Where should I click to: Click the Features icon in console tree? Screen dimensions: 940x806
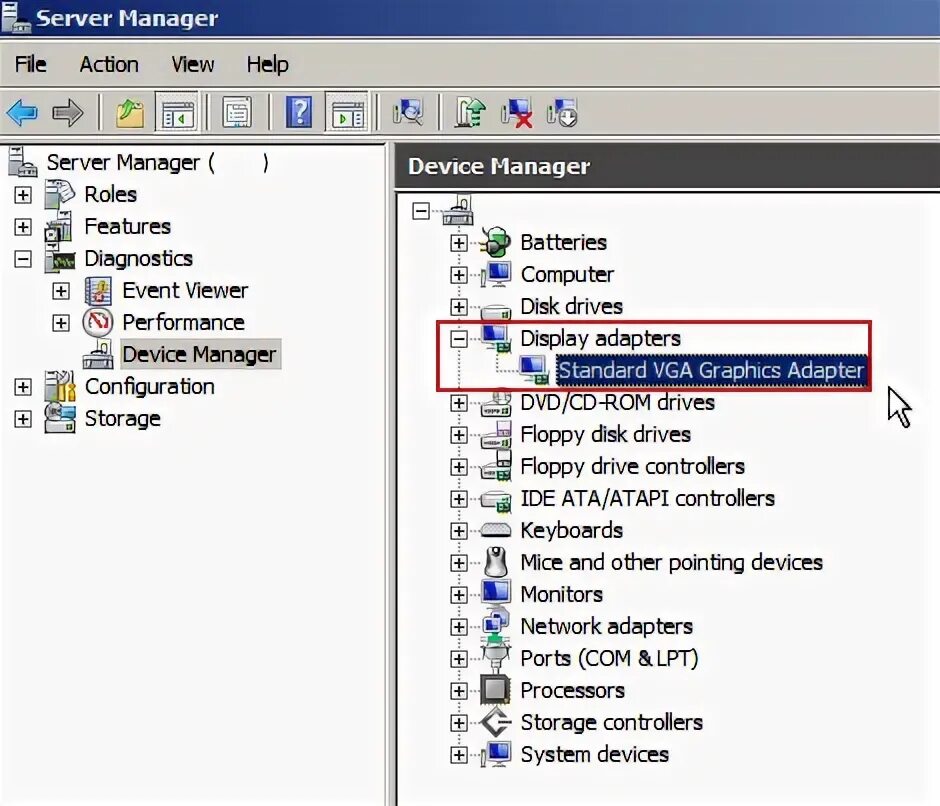click(x=59, y=227)
